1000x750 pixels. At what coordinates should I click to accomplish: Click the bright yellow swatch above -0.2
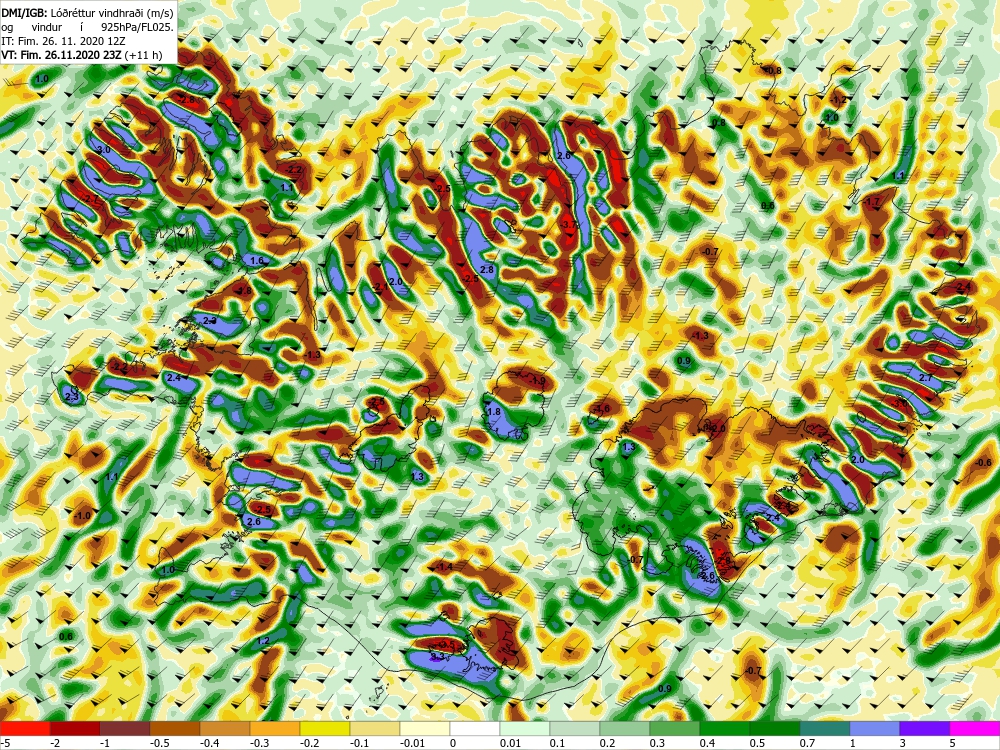click(325, 728)
